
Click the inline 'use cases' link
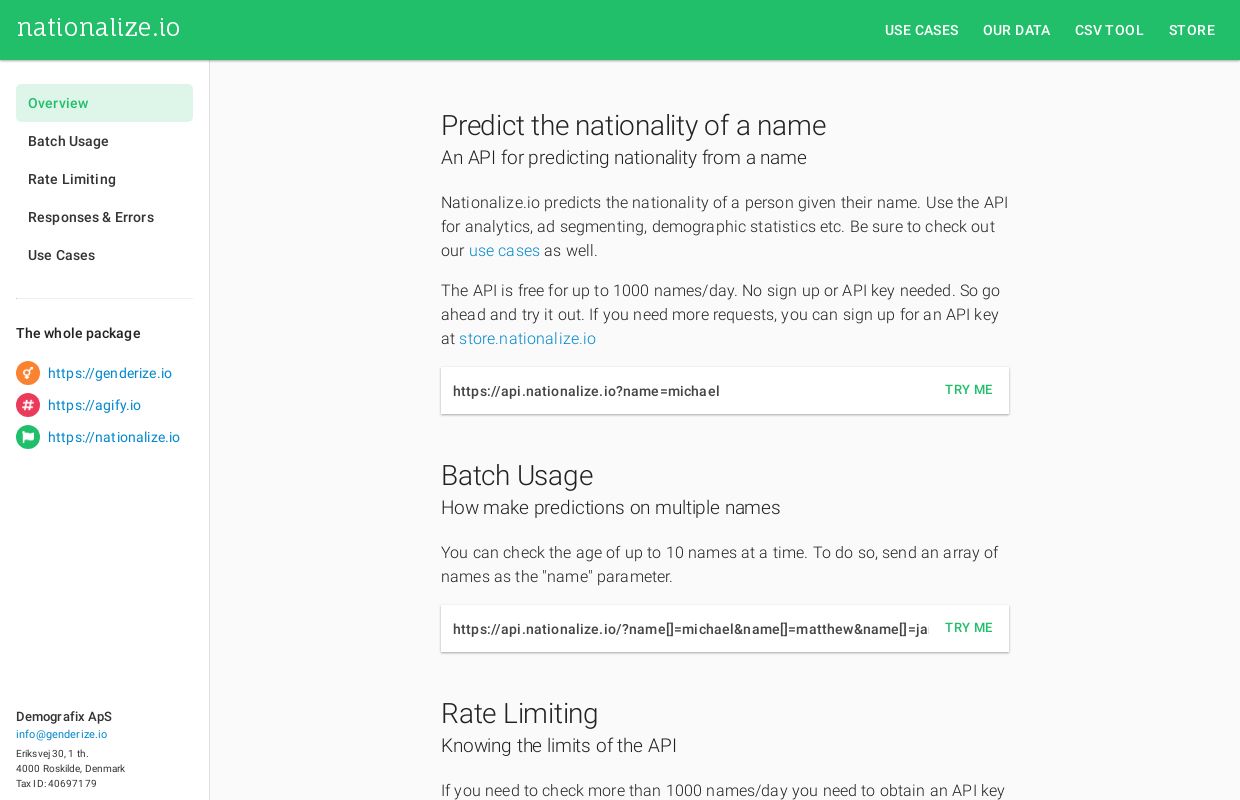pyautogui.click(x=504, y=251)
